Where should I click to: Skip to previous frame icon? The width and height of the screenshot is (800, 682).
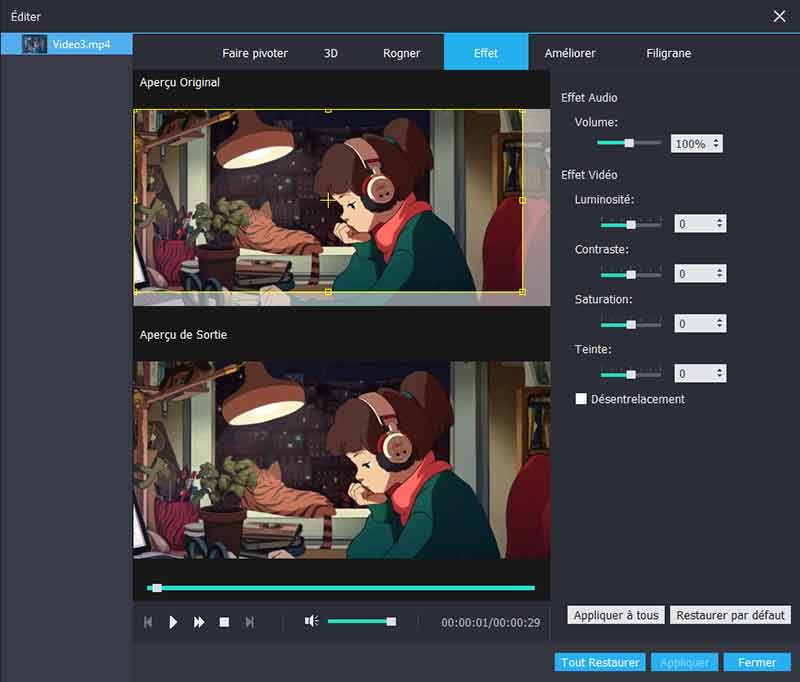[148, 622]
